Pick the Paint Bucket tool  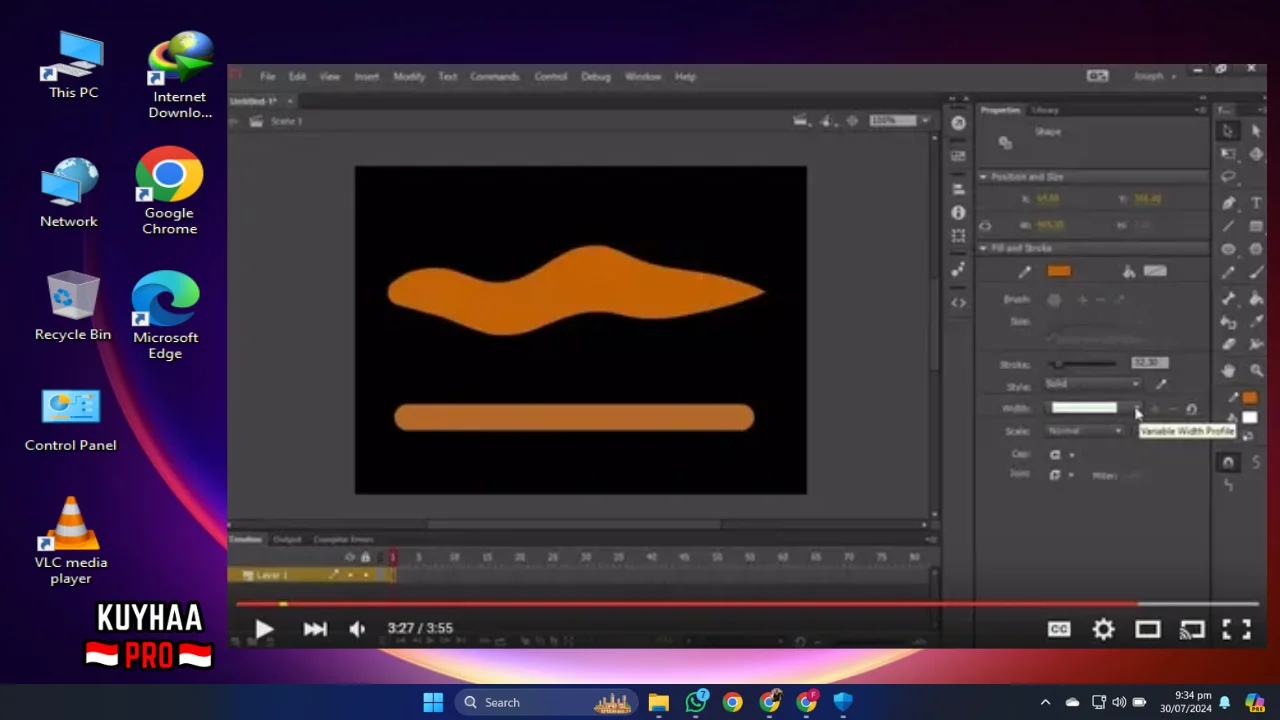coord(1256,299)
